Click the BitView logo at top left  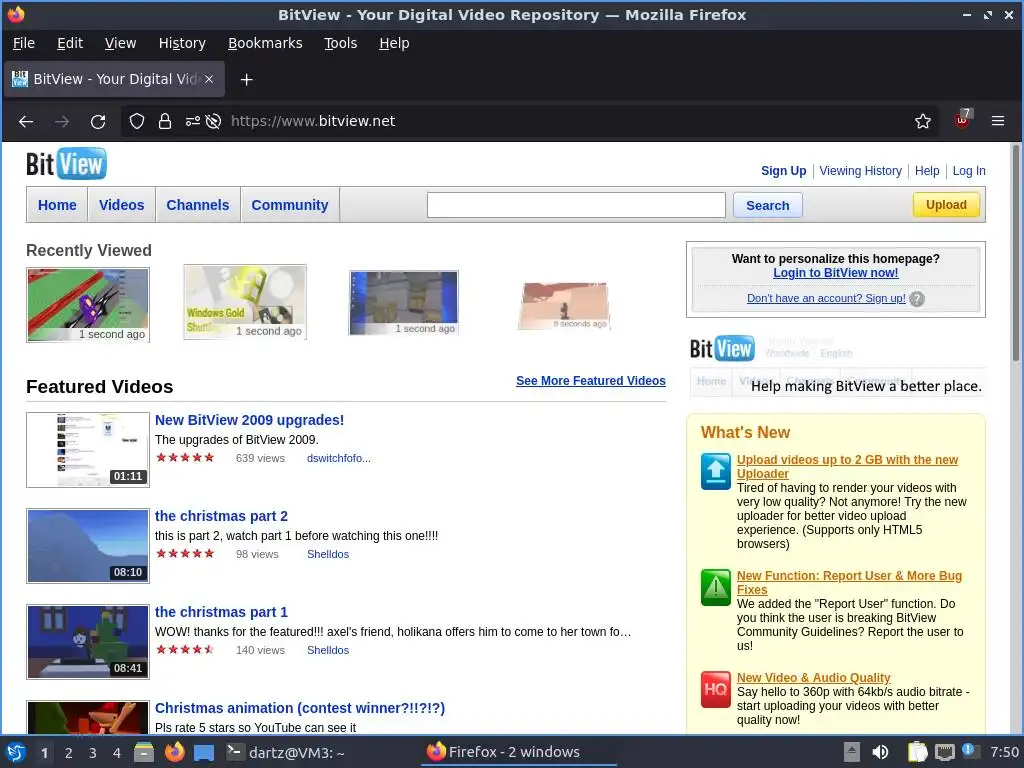[x=66, y=163]
